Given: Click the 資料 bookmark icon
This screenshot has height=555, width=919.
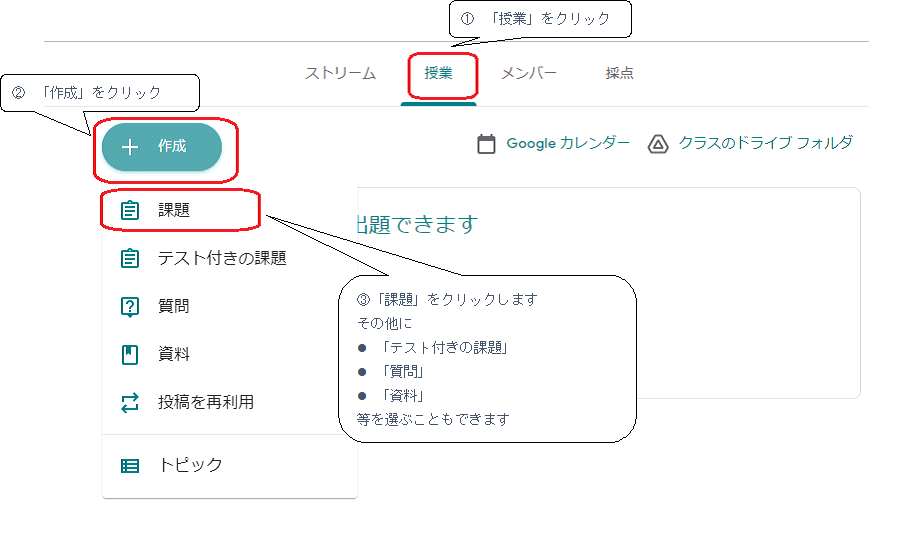Looking at the screenshot, I should tap(130, 355).
